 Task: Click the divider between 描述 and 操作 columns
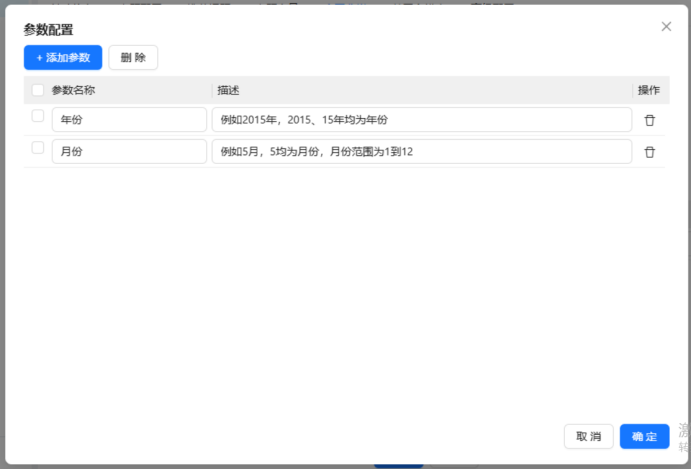pyautogui.click(x=633, y=90)
